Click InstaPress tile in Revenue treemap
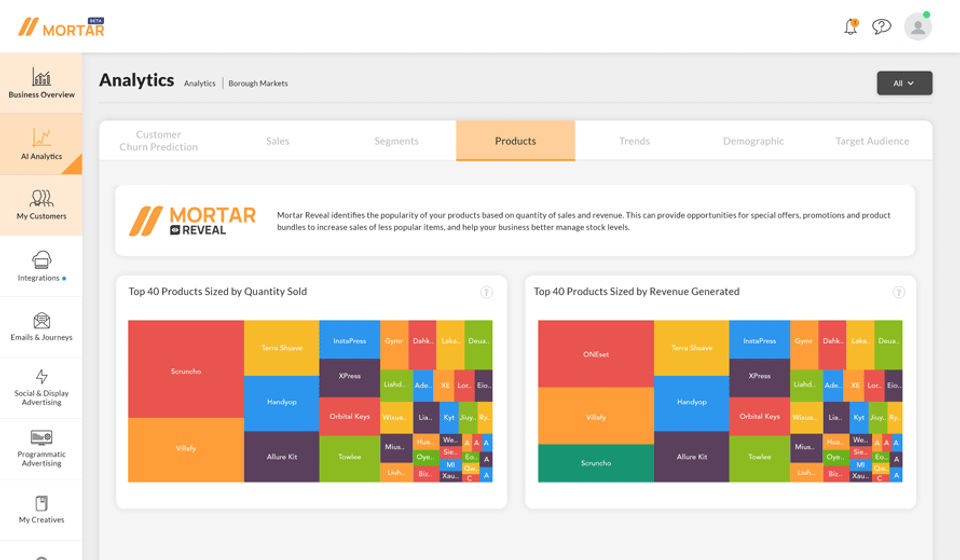Image resolution: width=960 pixels, height=560 pixels. pos(760,339)
